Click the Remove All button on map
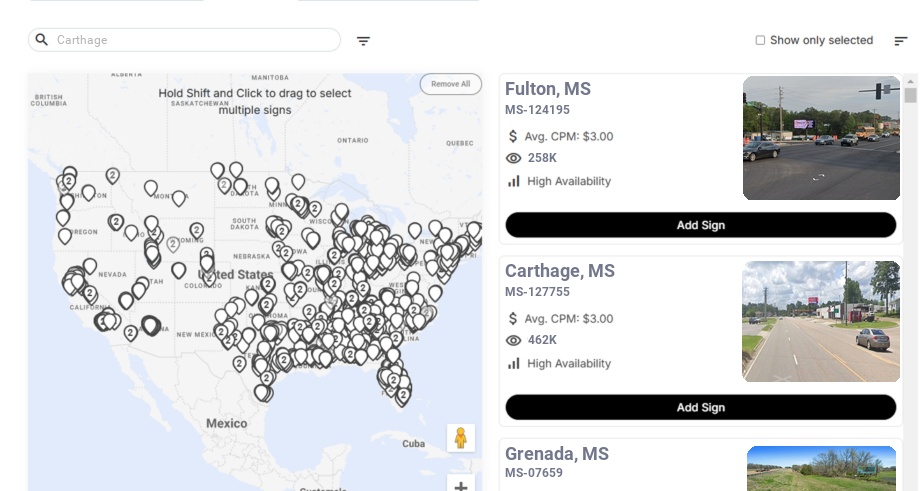Viewport: 920px width, 491px height. (x=450, y=84)
